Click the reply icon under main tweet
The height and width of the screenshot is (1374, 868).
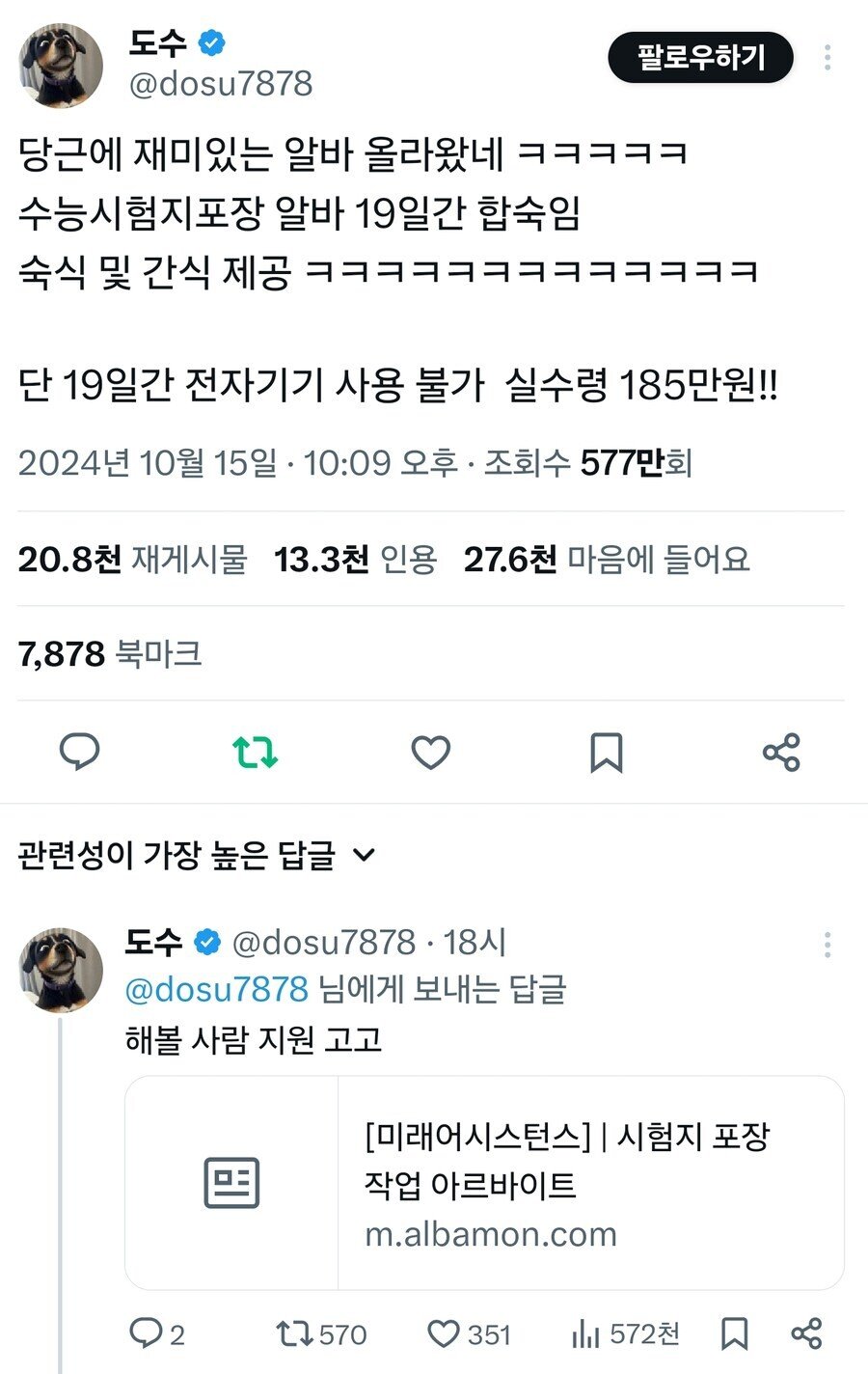[x=80, y=752]
